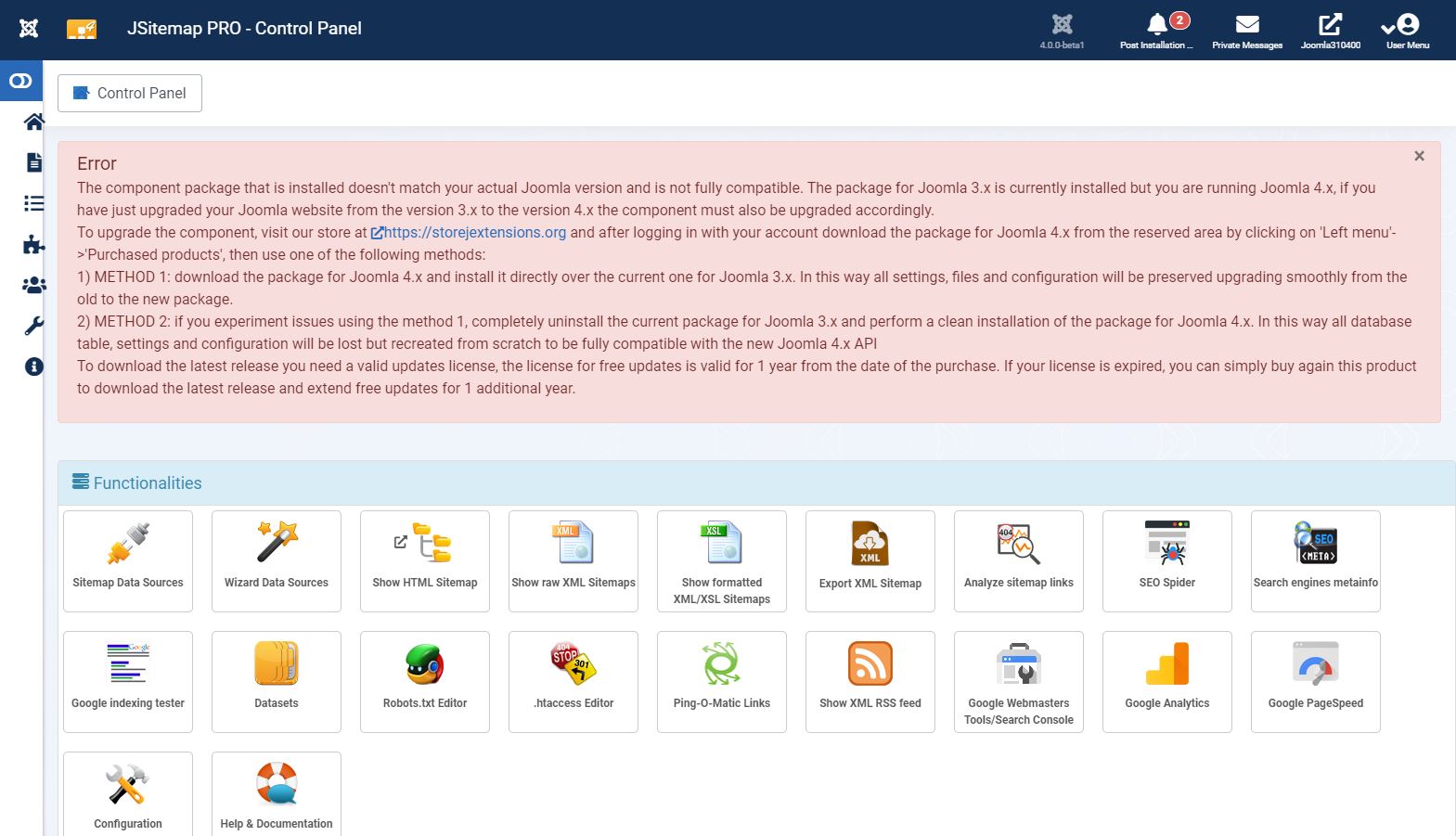Click the Error heading text

97,163
